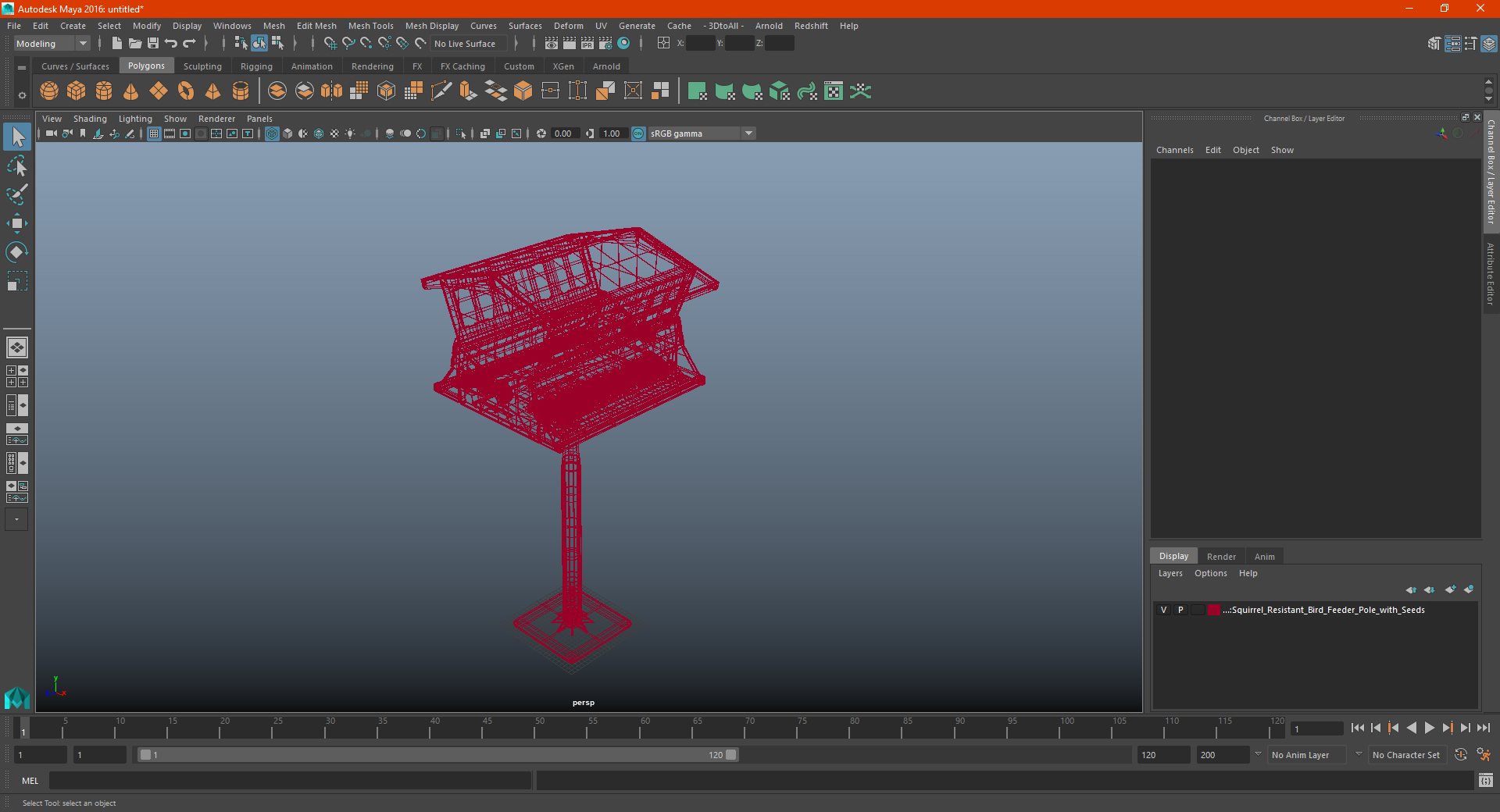The width and height of the screenshot is (1500, 812).
Task: Play the animation forwards
Action: pos(1429,728)
